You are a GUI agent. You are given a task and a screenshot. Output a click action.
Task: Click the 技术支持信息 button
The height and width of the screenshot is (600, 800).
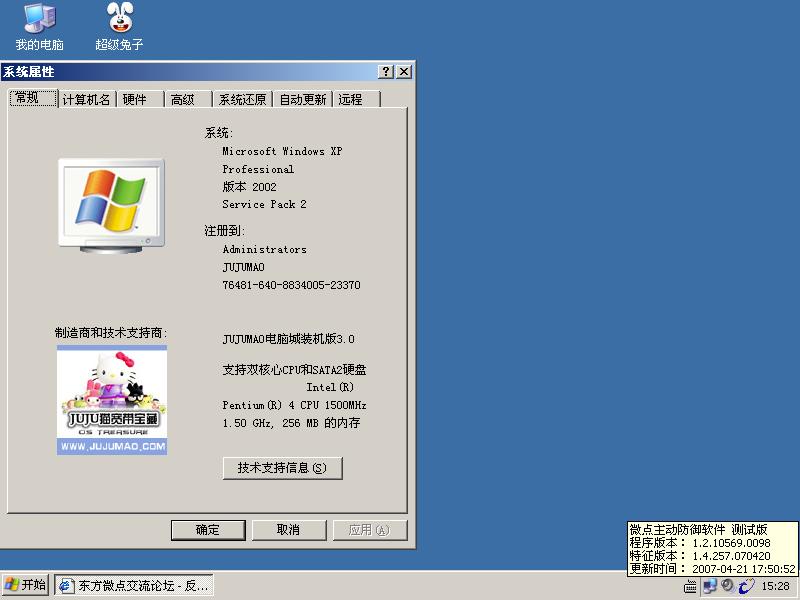click(x=283, y=468)
